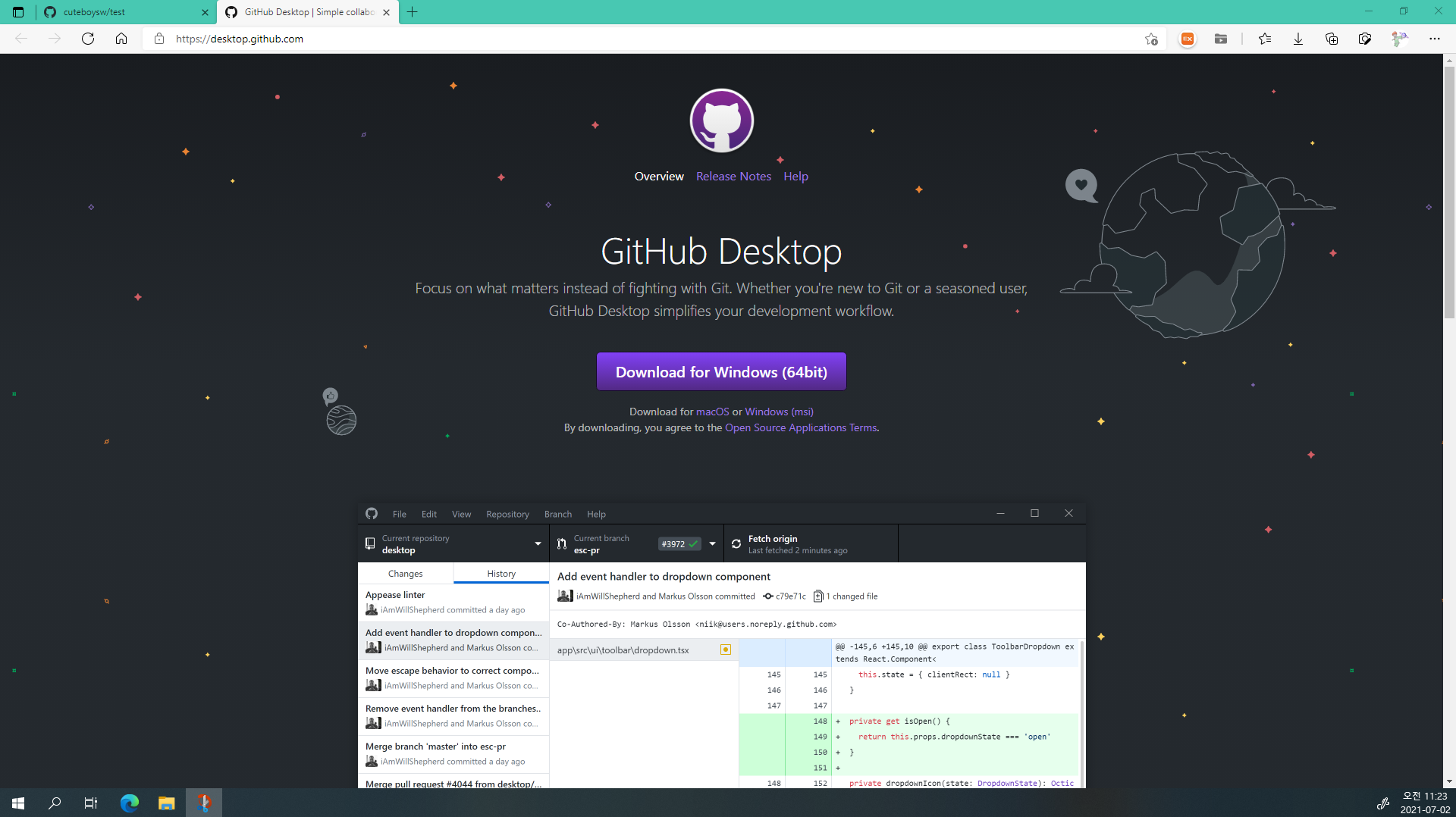Open a new browser tab
Viewport: 1456px width, 817px height.
click(412, 12)
